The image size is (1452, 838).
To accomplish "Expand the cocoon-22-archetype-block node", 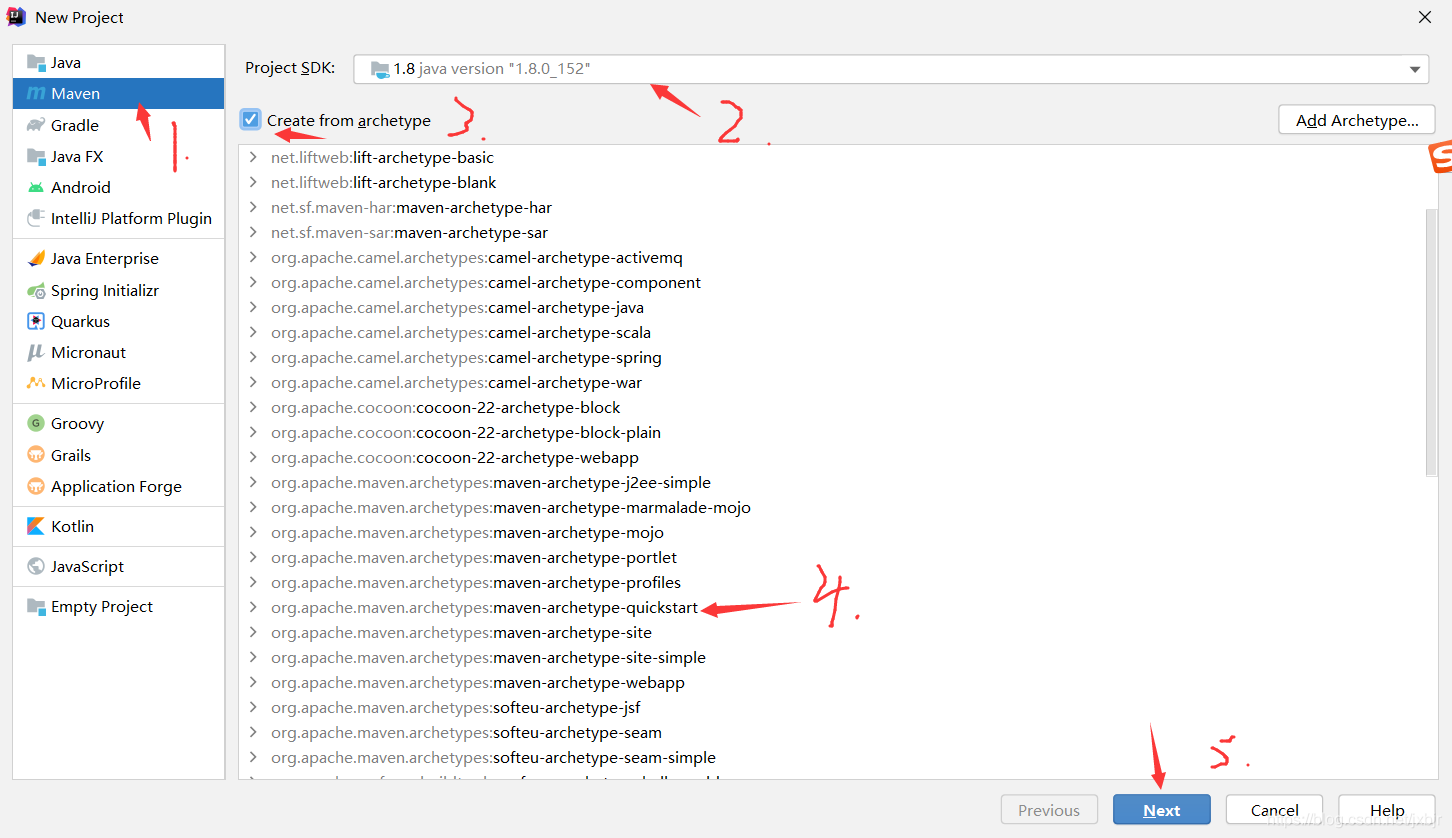I will 253,407.
